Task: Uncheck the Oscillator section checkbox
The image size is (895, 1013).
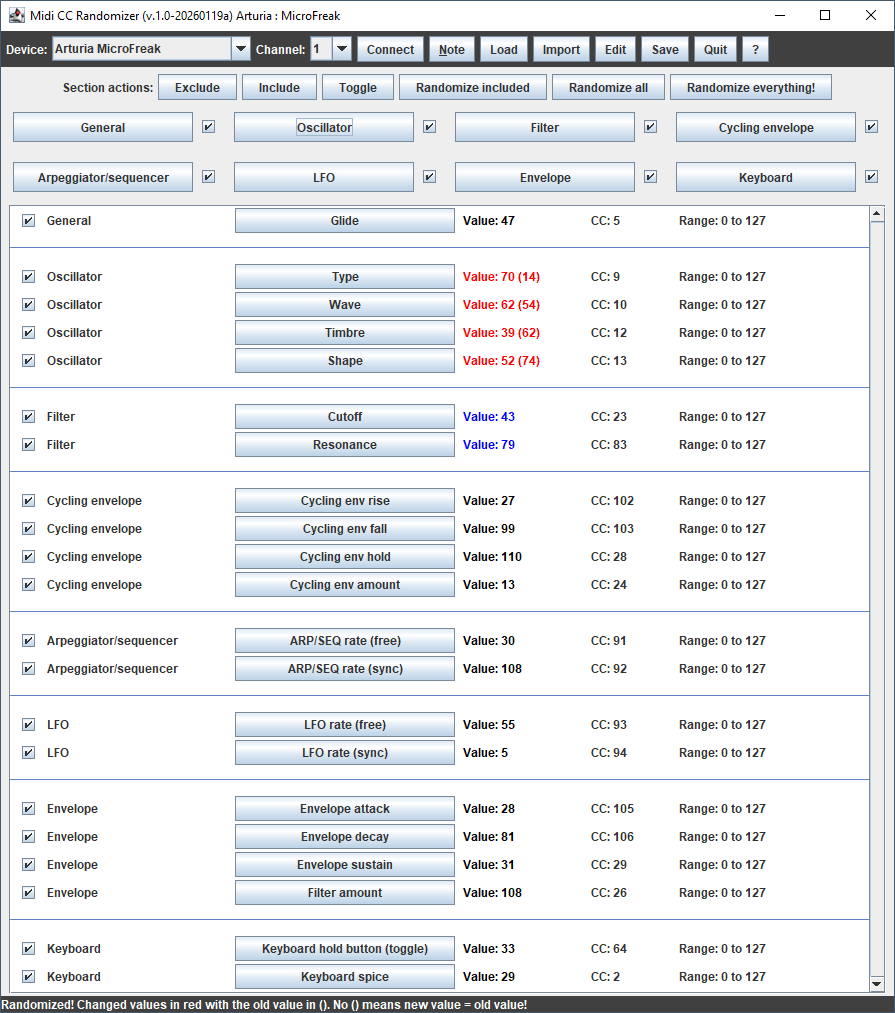Action: click(429, 127)
